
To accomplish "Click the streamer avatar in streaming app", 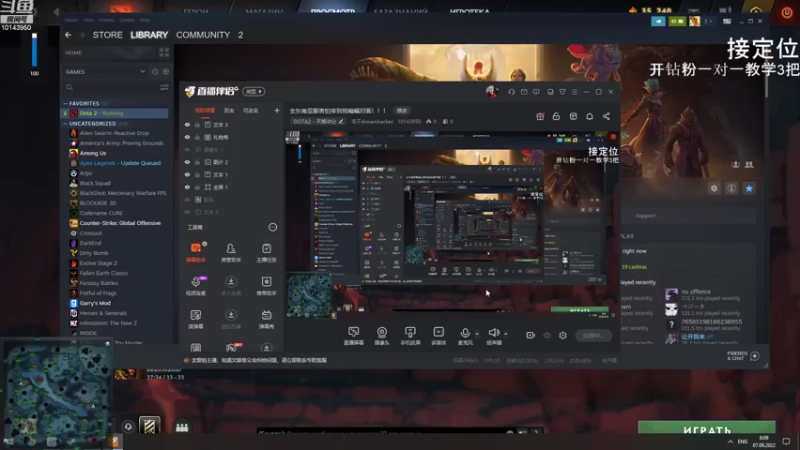I will pos(491,92).
